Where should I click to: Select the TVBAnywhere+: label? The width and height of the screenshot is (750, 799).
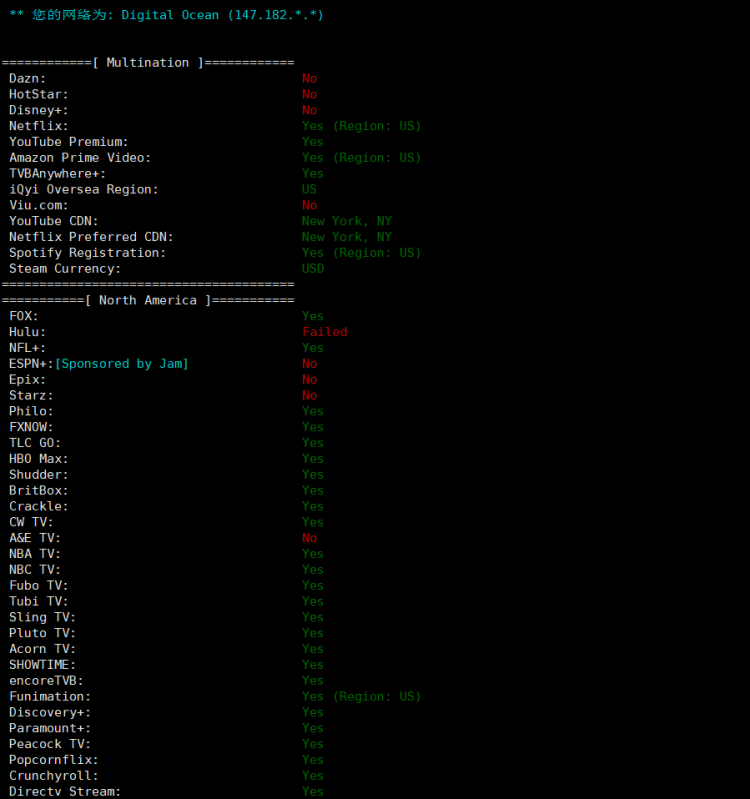58,173
